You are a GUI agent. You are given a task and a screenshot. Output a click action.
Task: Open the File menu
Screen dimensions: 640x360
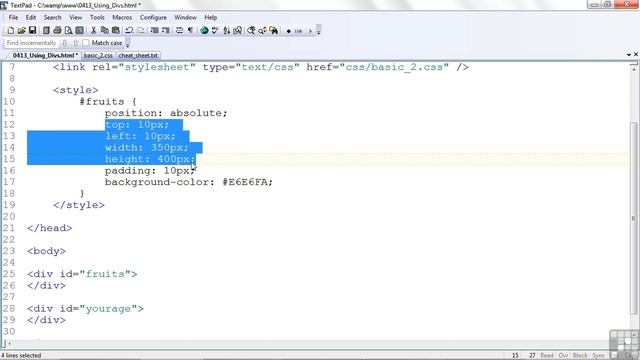[13, 18]
